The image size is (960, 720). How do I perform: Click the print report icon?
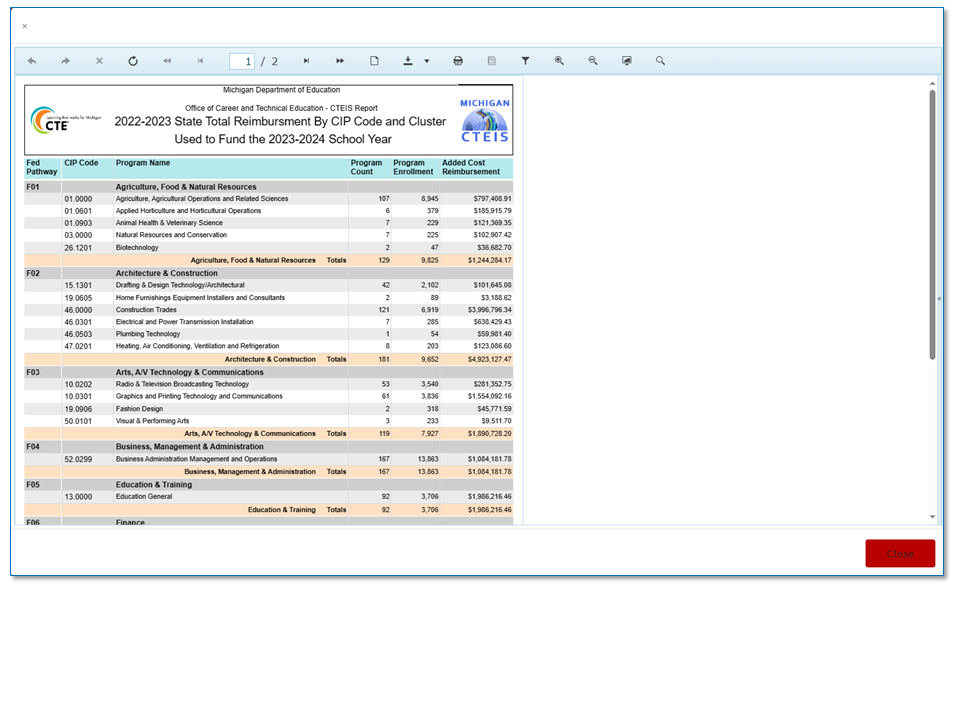pos(458,61)
